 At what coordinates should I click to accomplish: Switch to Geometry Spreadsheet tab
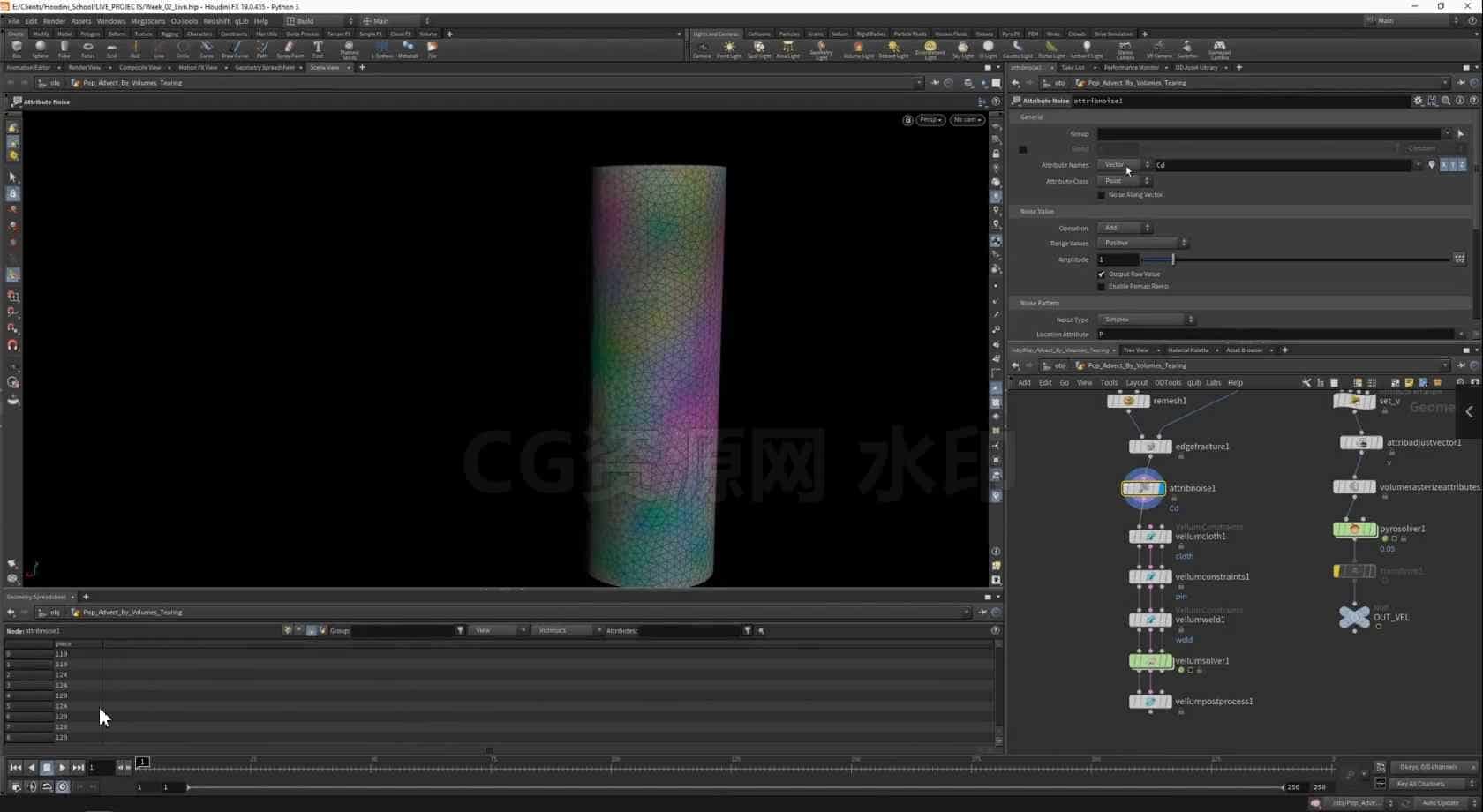(265, 67)
